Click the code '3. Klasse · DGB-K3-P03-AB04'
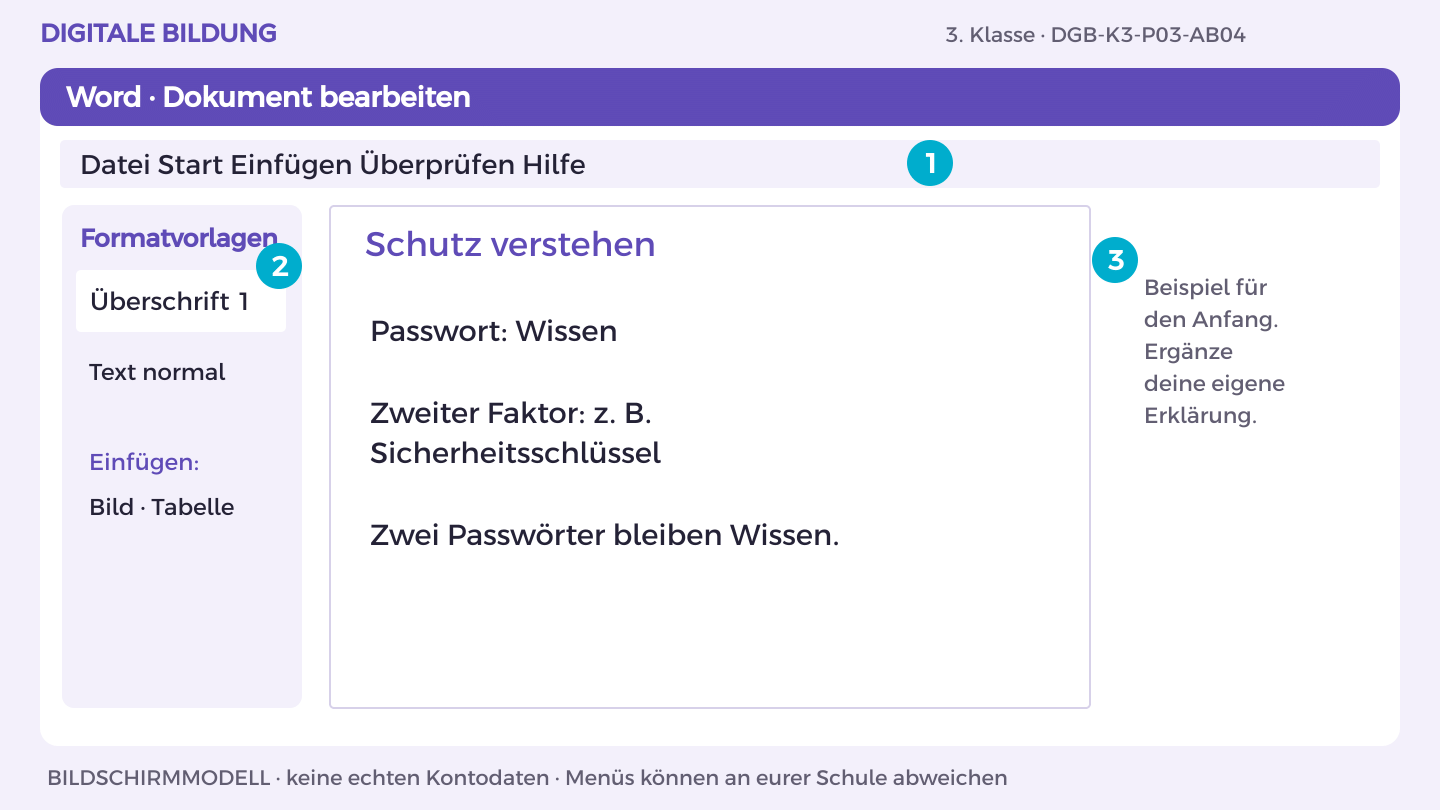 [1095, 35]
